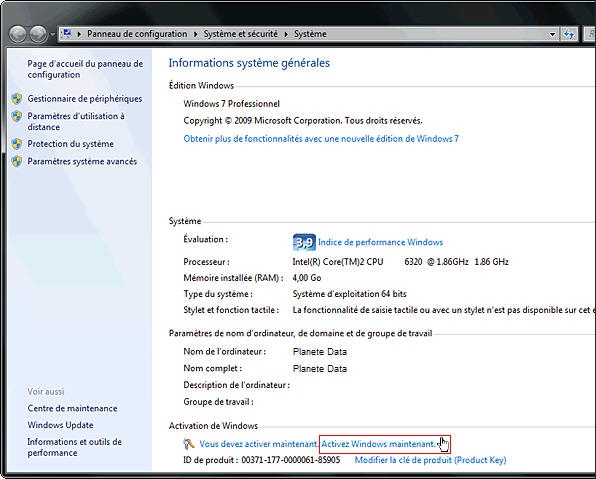Open Centre de maintenance link
The width and height of the screenshot is (596, 479).
tap(72, 408)
